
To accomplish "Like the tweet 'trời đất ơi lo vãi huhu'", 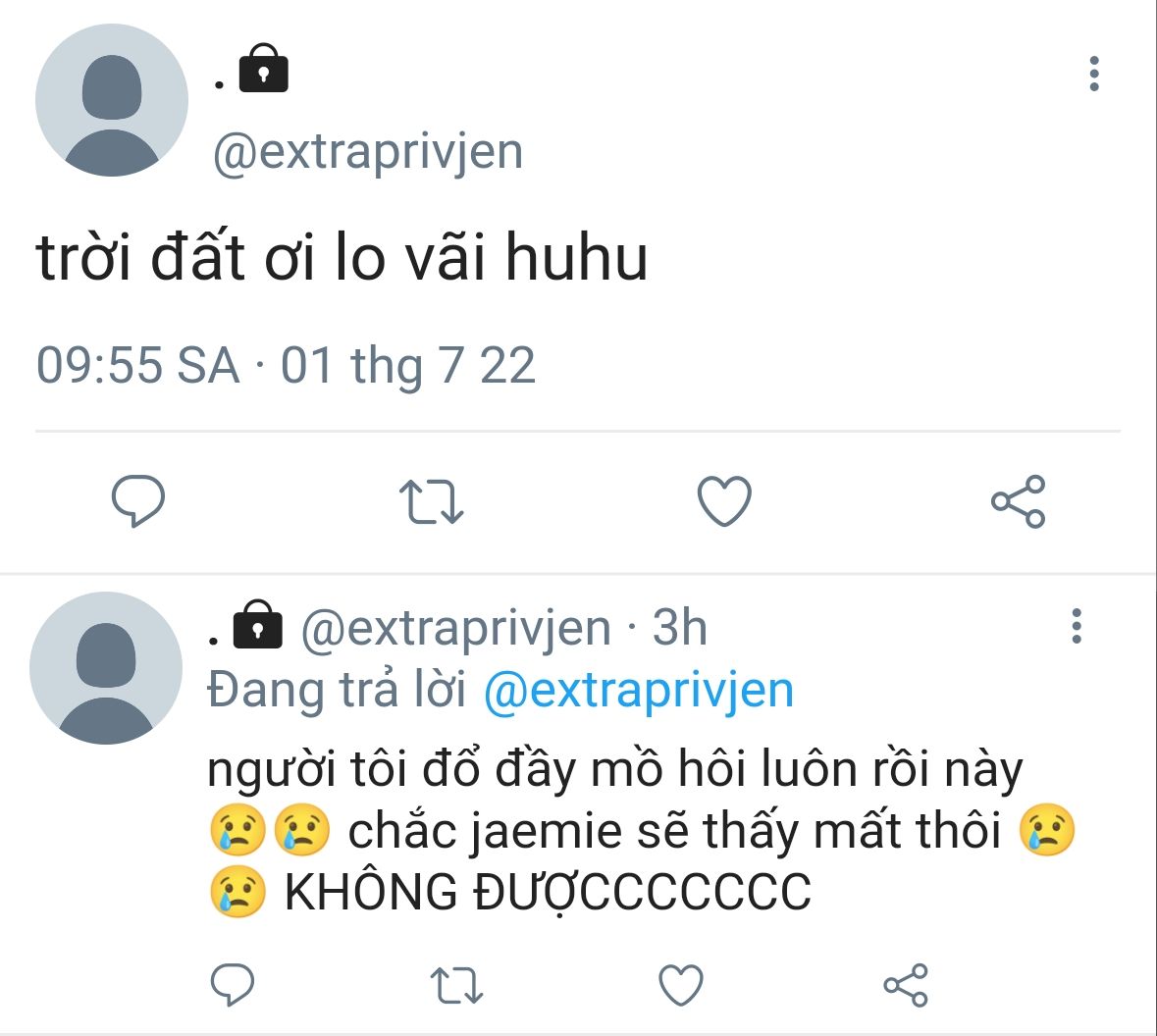I will click(724, 501).
